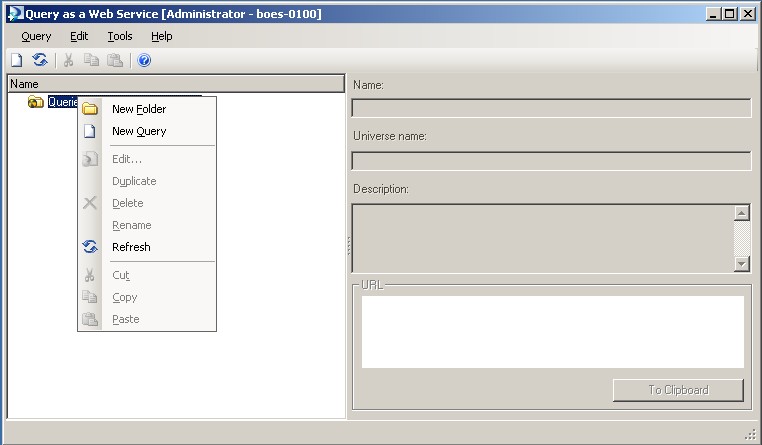This screenshot has width=762, height=445.
Task: Click inside the Description text area
Action: pyautogui.click(x=543, y=238)
